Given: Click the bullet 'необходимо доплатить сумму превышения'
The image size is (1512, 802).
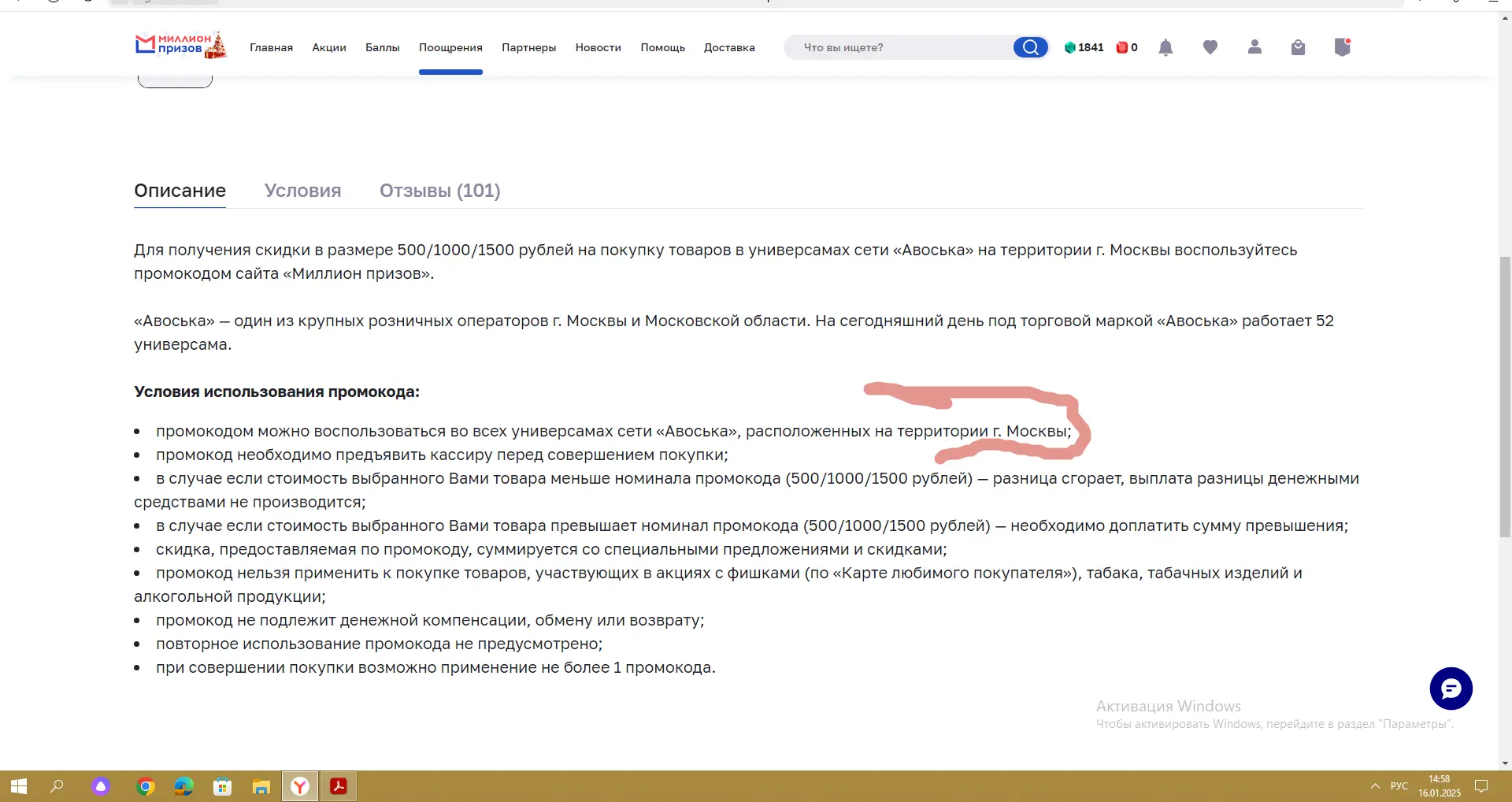Looking at the screenshot, I should [752, 525].
